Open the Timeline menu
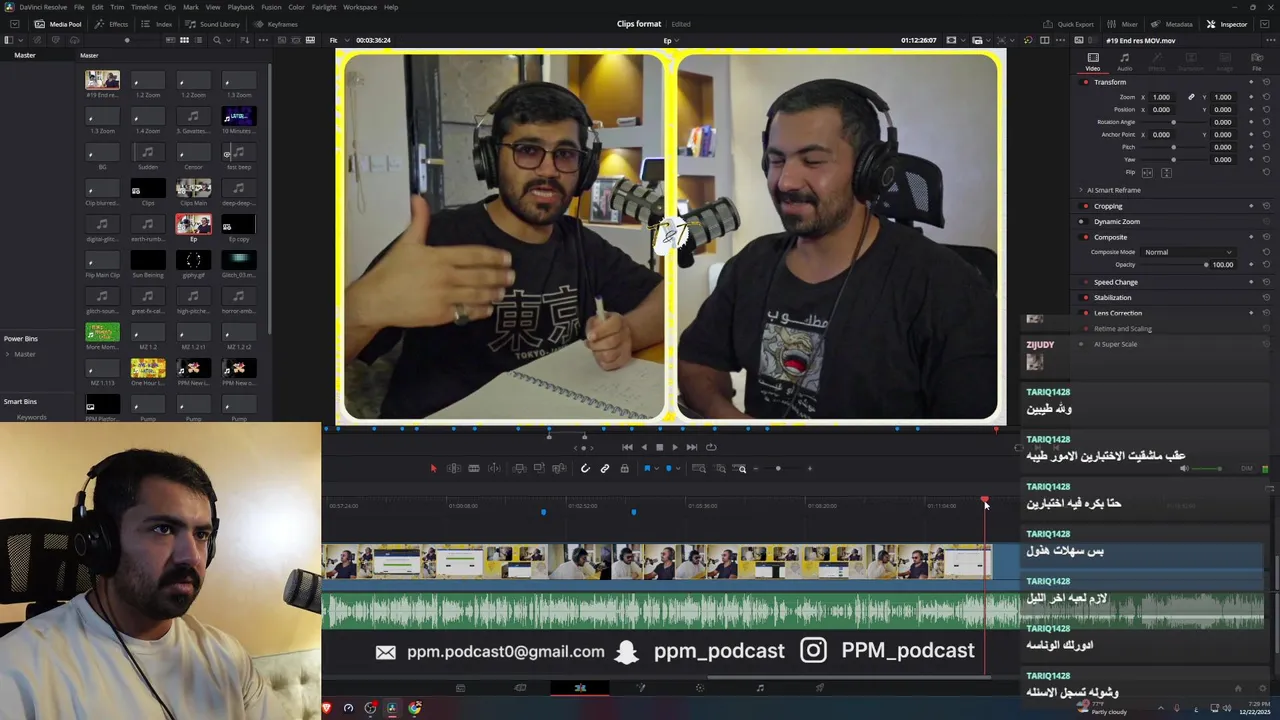 (x=144, y=7)
